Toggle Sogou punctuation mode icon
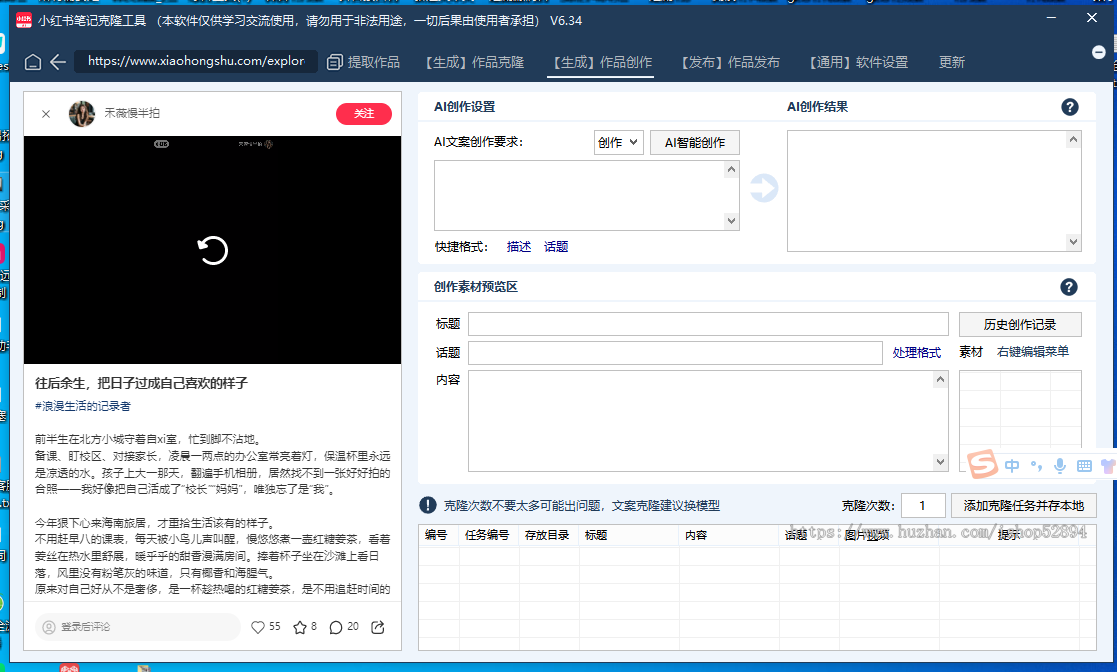Screen dimensions: 1117x672 (1037, 466)
